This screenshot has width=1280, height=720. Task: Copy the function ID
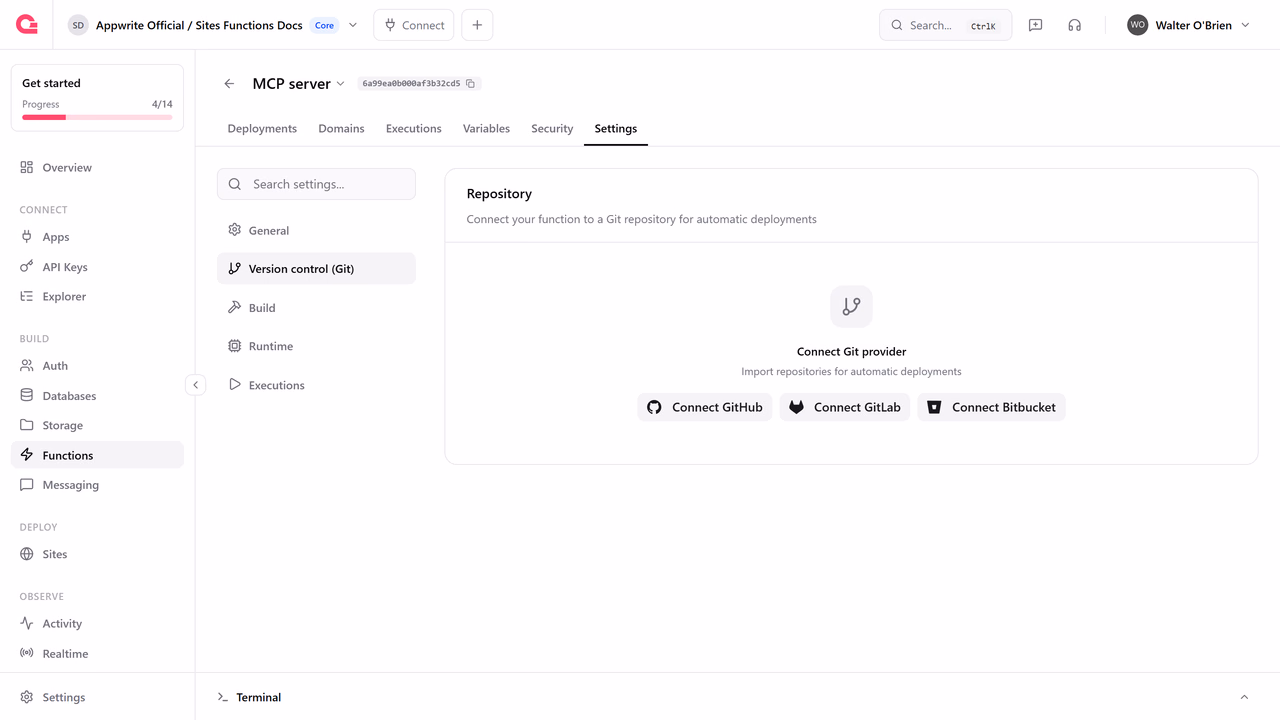coord(471,84)
